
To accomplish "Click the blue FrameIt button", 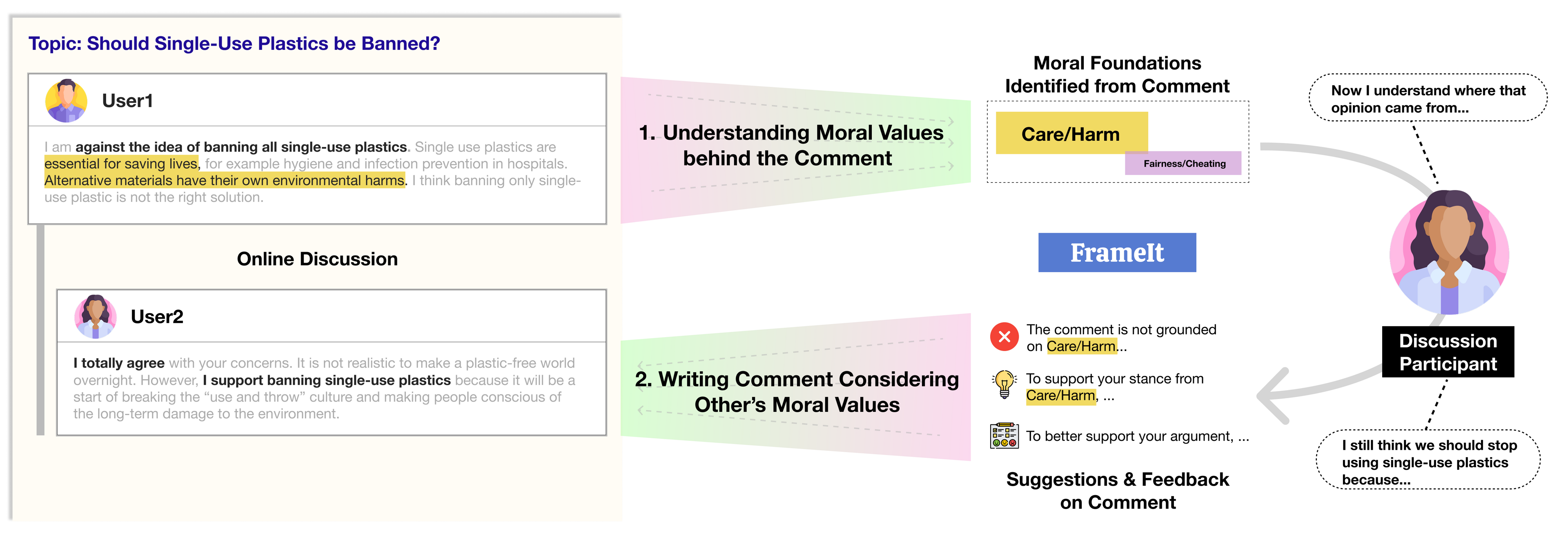I will (x=1117, y=253).
